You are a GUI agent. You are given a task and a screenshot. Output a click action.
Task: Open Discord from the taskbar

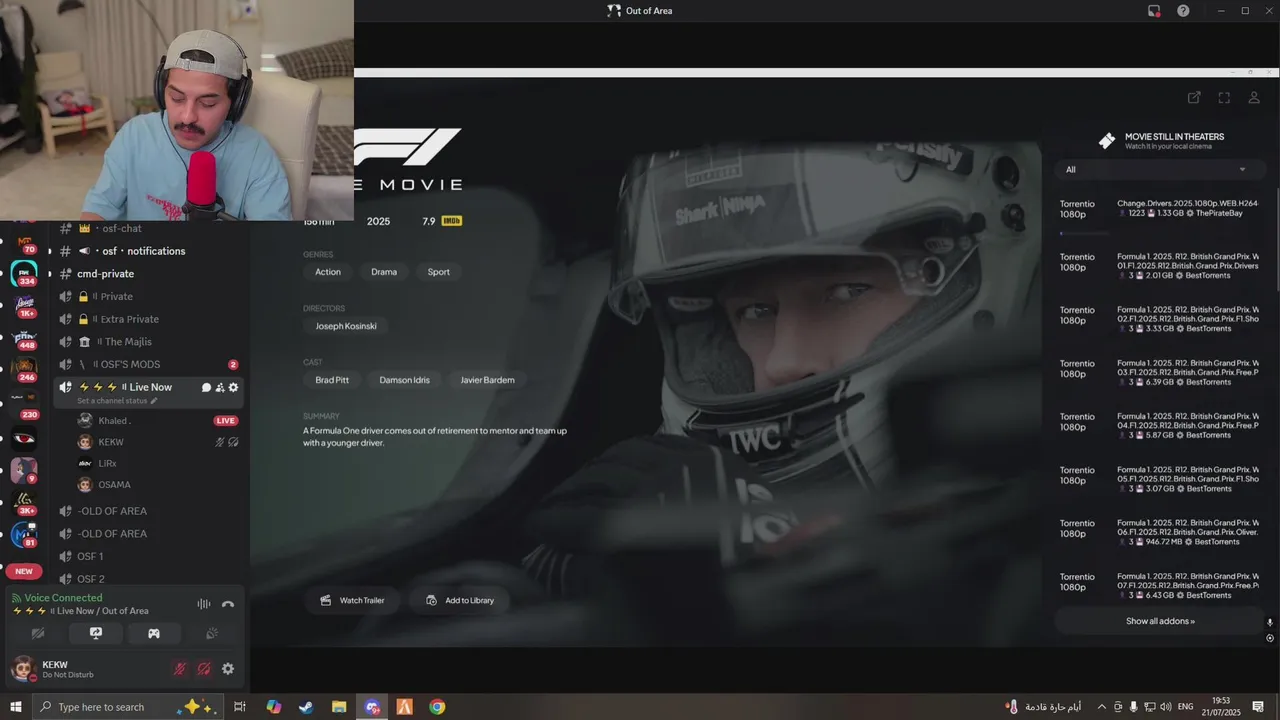(x=372, y=707)
